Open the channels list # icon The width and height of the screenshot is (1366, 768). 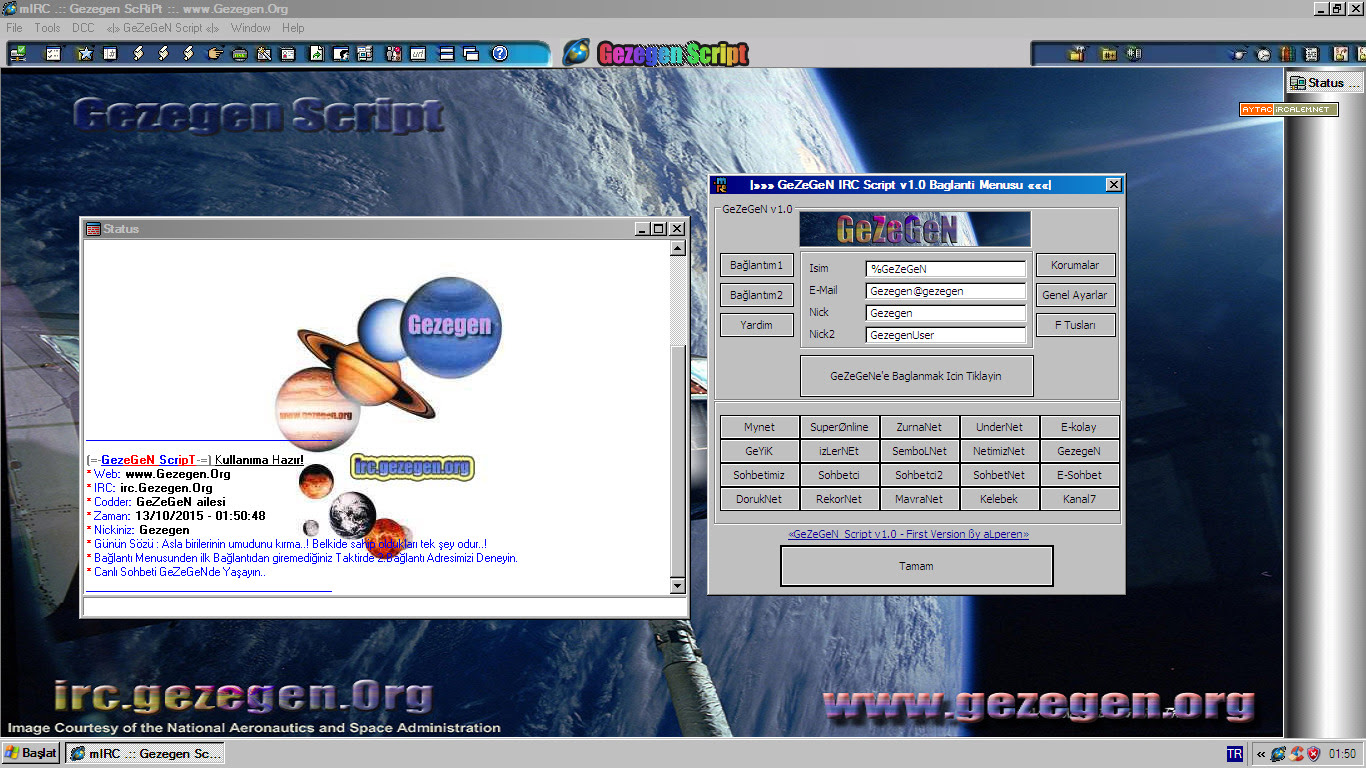point(110,54)
